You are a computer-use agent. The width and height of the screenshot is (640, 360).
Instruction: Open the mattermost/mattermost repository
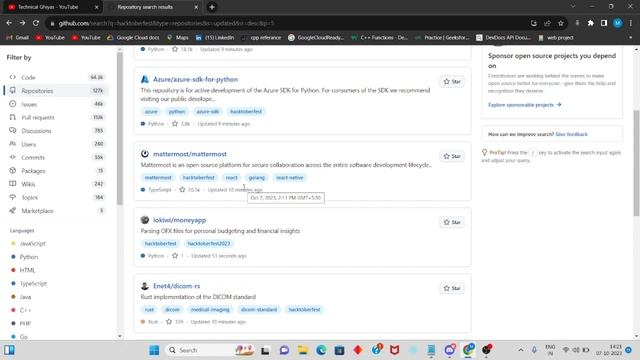190,154
